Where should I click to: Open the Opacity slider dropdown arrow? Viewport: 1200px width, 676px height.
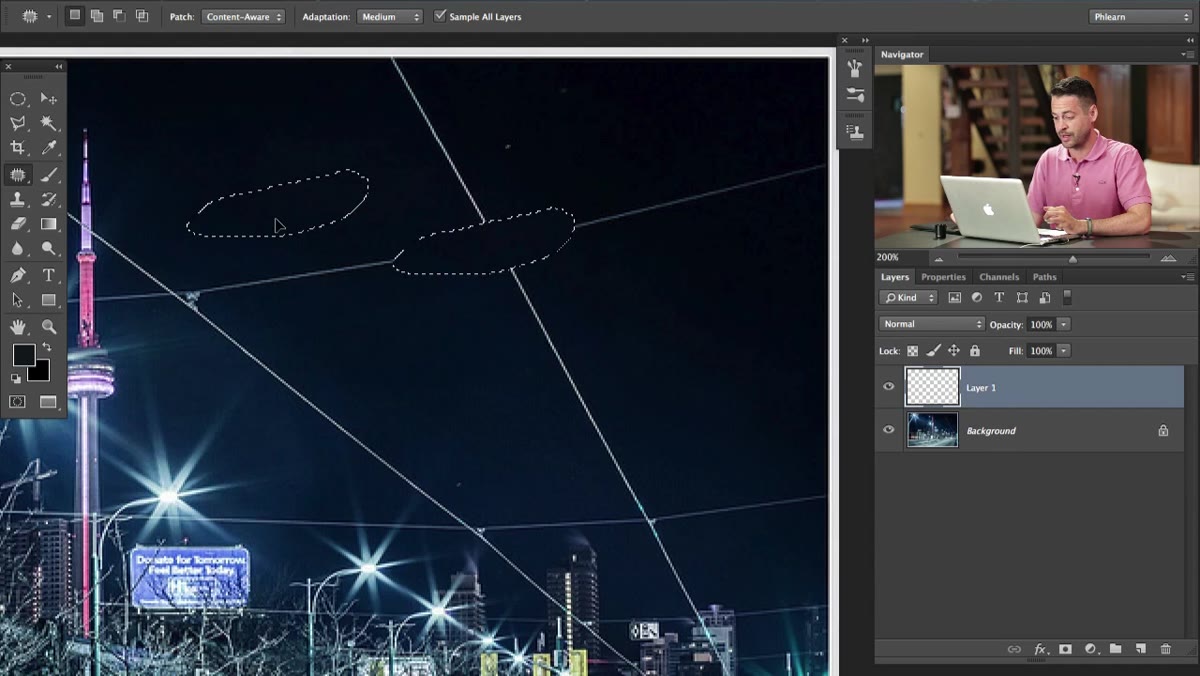pyautogui.click(x=1063, y=324)
